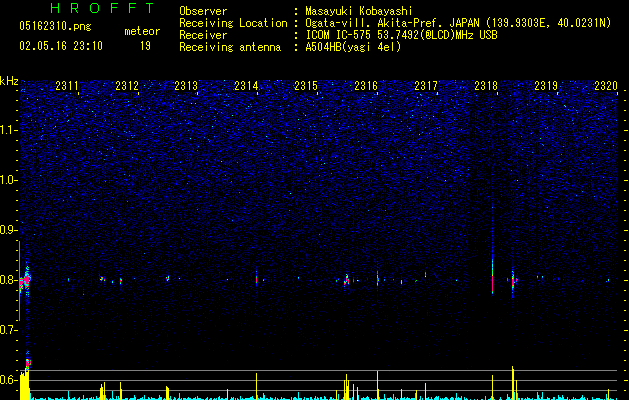
Task: Click the 2311 time marker
Action: pyautogui.click(x=67, y=85)
